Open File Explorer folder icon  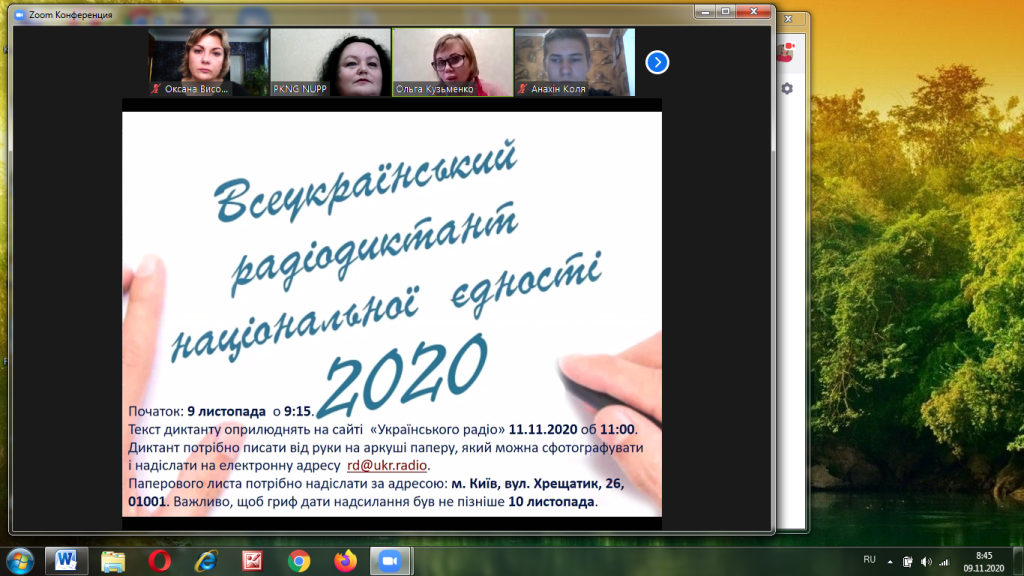point(113,561)
